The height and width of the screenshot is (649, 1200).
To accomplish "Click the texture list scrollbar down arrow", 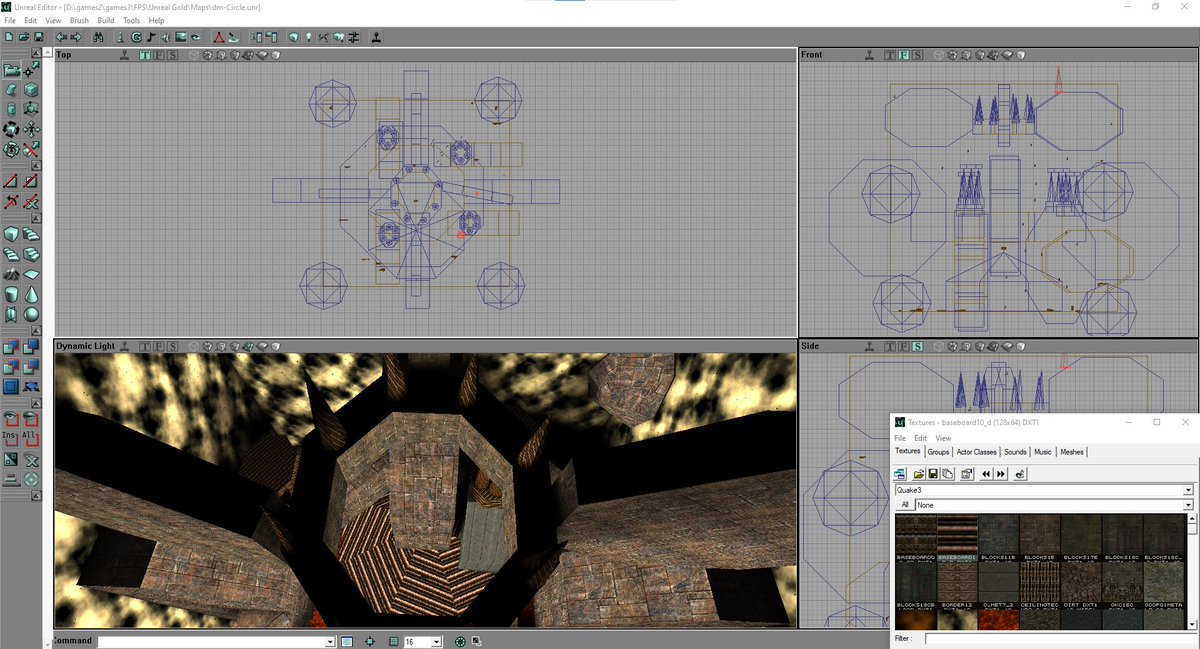I will pos(1193,625).
